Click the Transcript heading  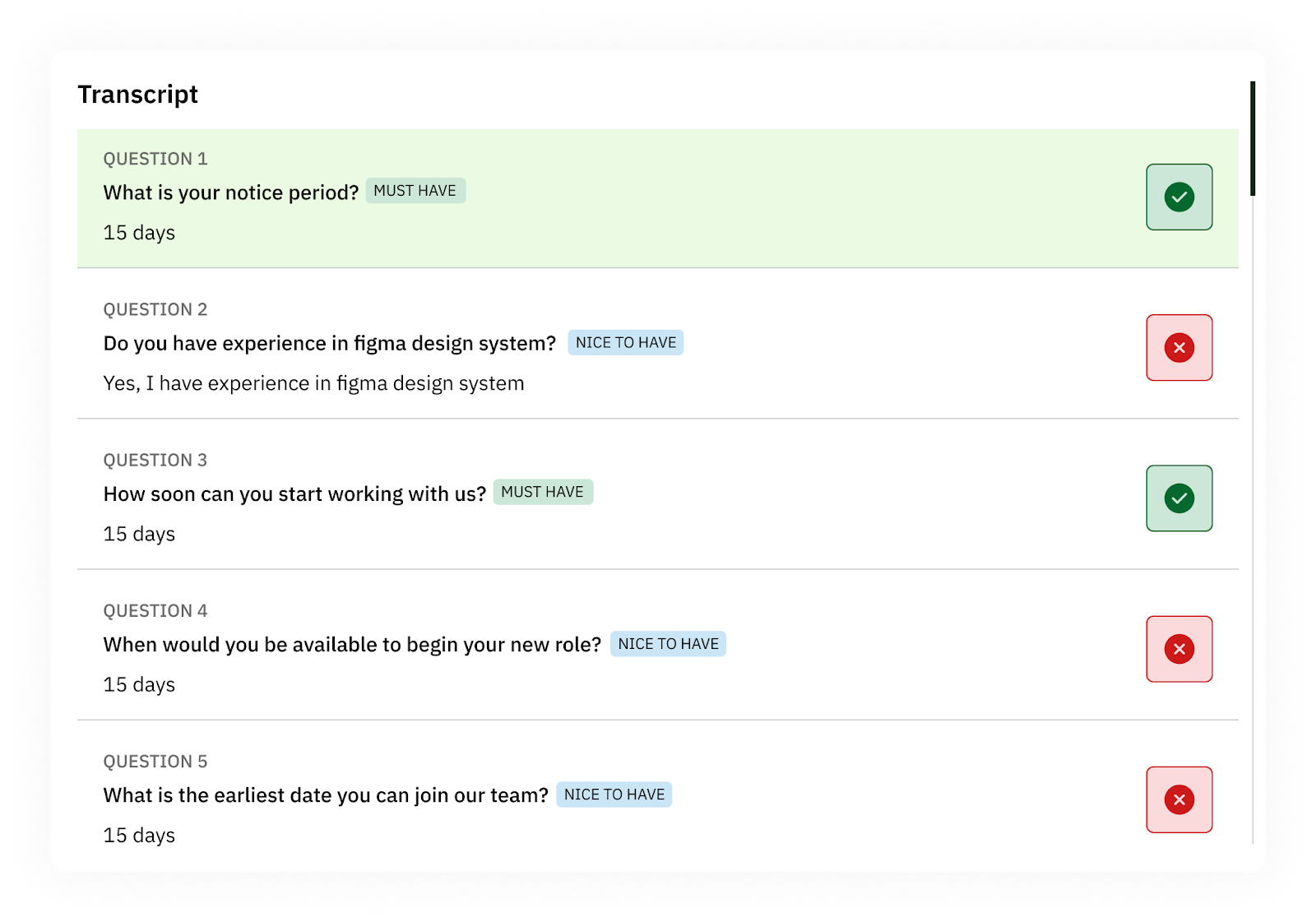point(138,95)
